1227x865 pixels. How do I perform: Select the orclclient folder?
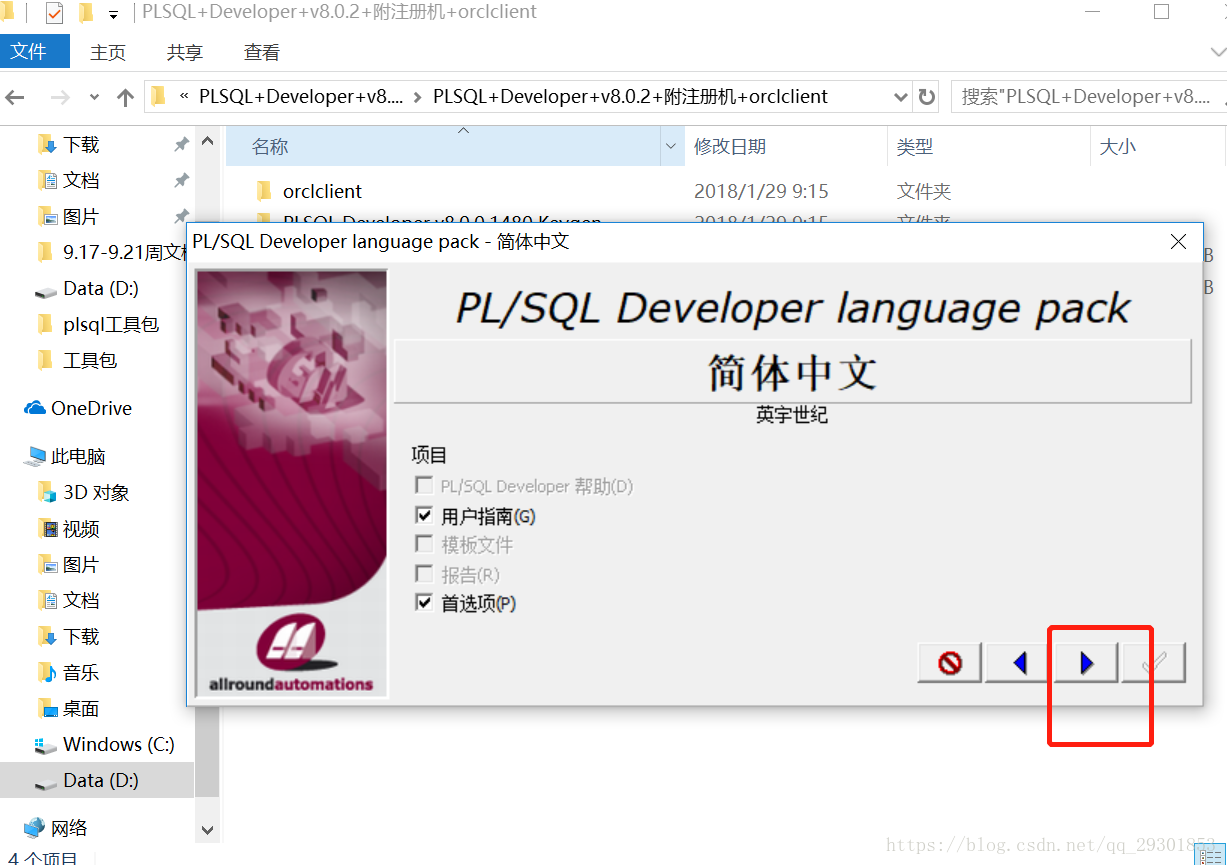point(322,191)
